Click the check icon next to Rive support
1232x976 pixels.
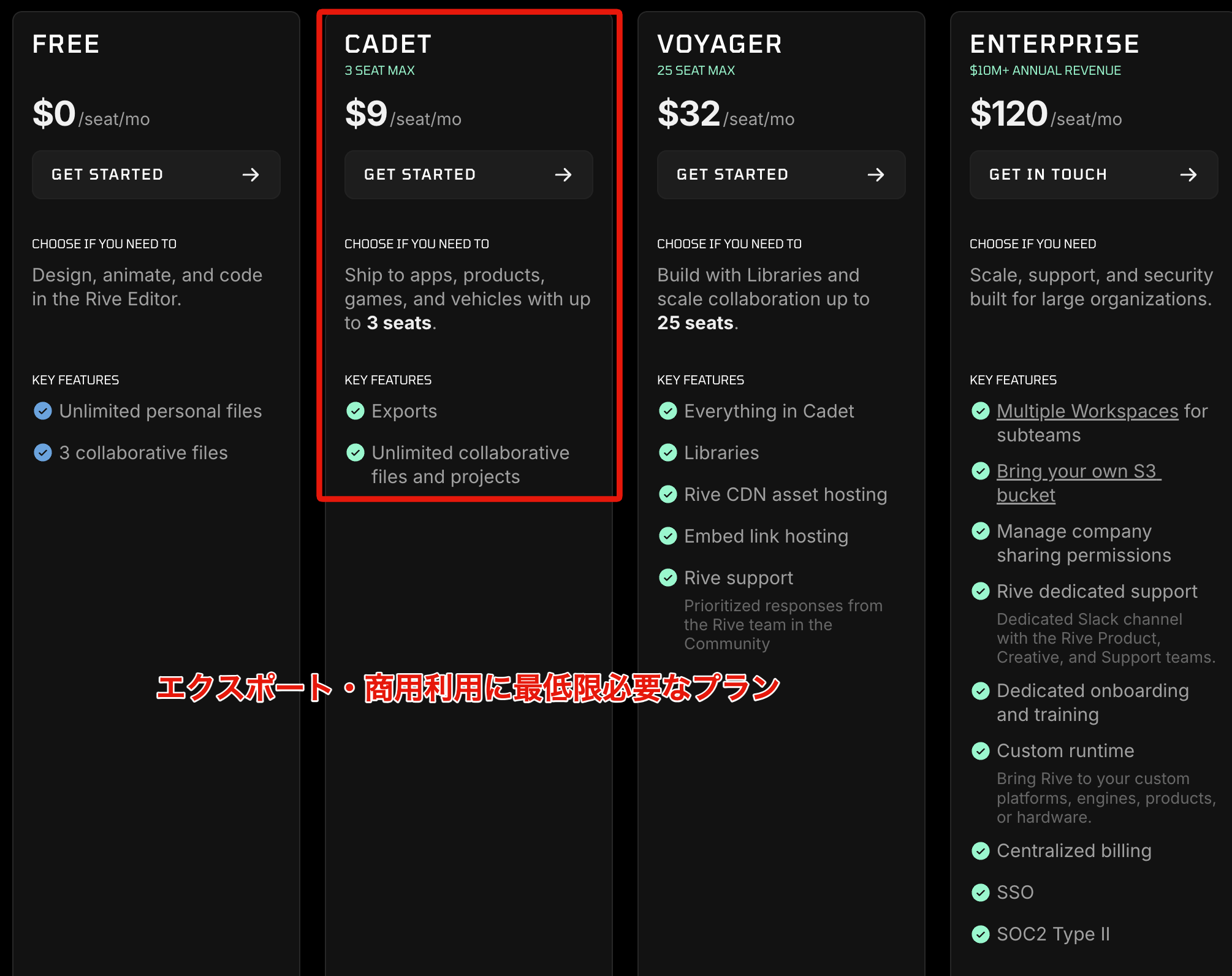668,578
